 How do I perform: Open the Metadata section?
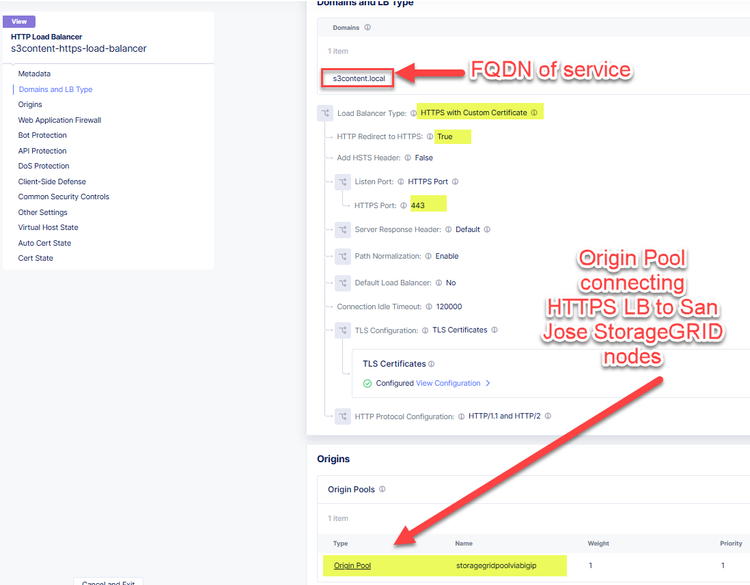click(x=34, y=74)
